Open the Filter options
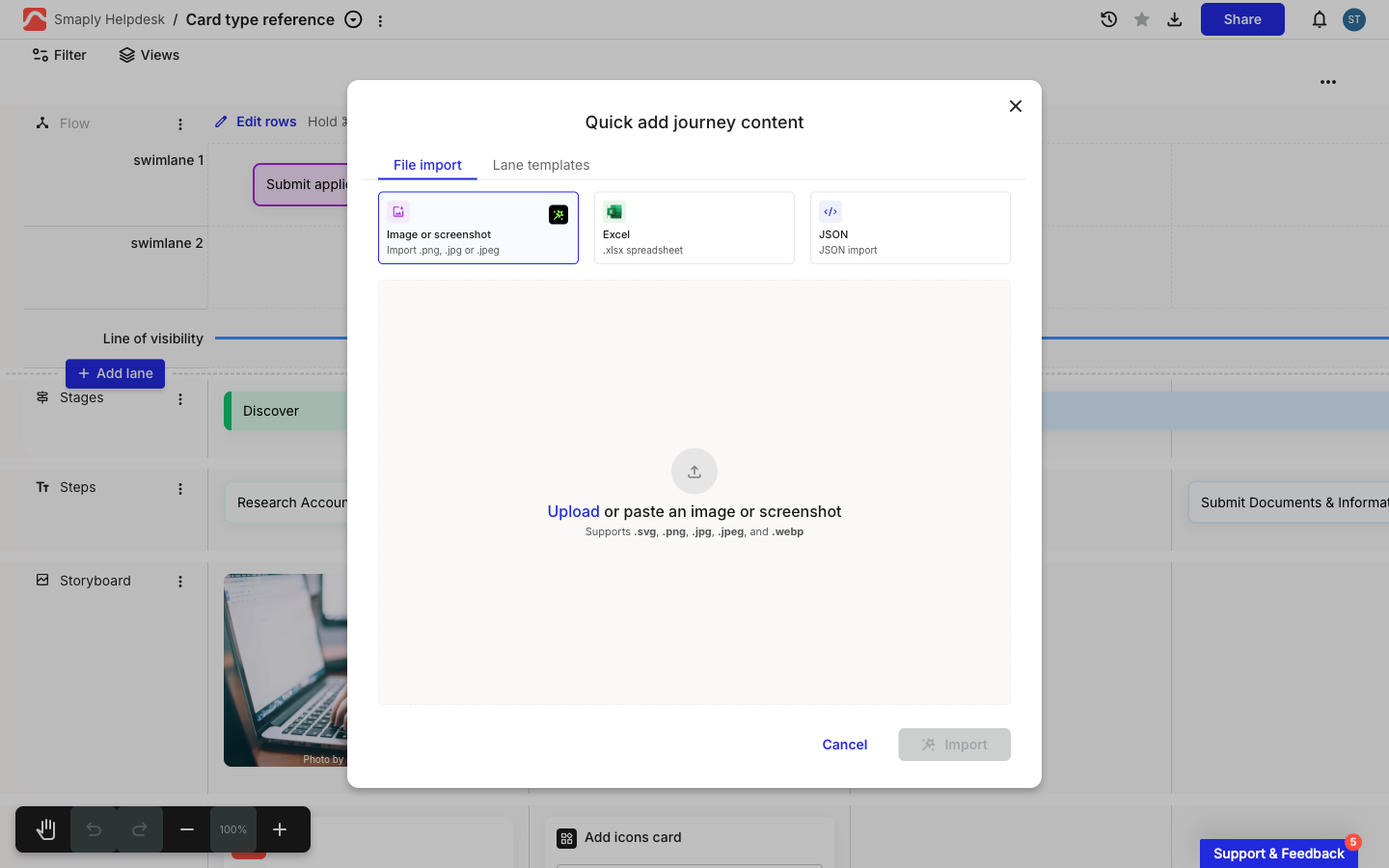This screenshot has width=1389, height=868. (60, 55)
